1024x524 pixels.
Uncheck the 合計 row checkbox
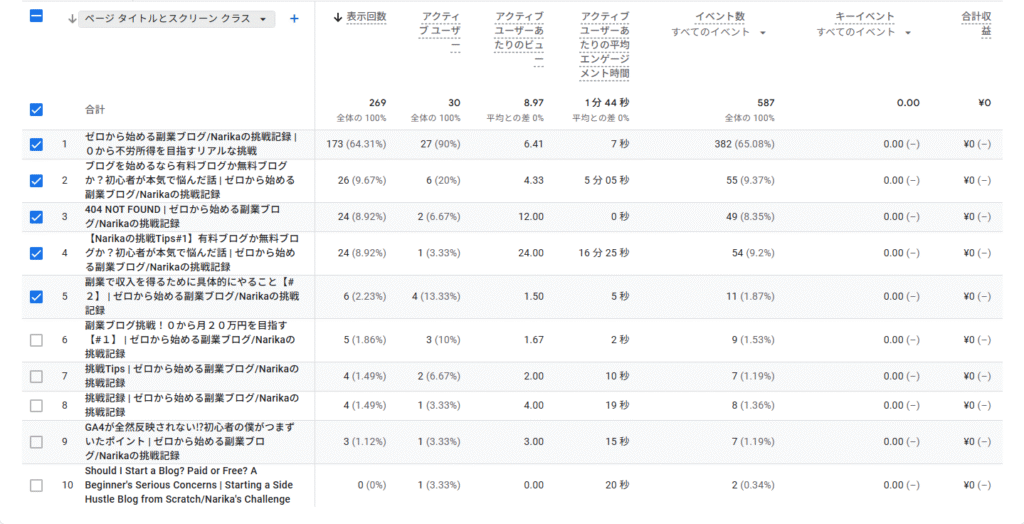(36, 109)
